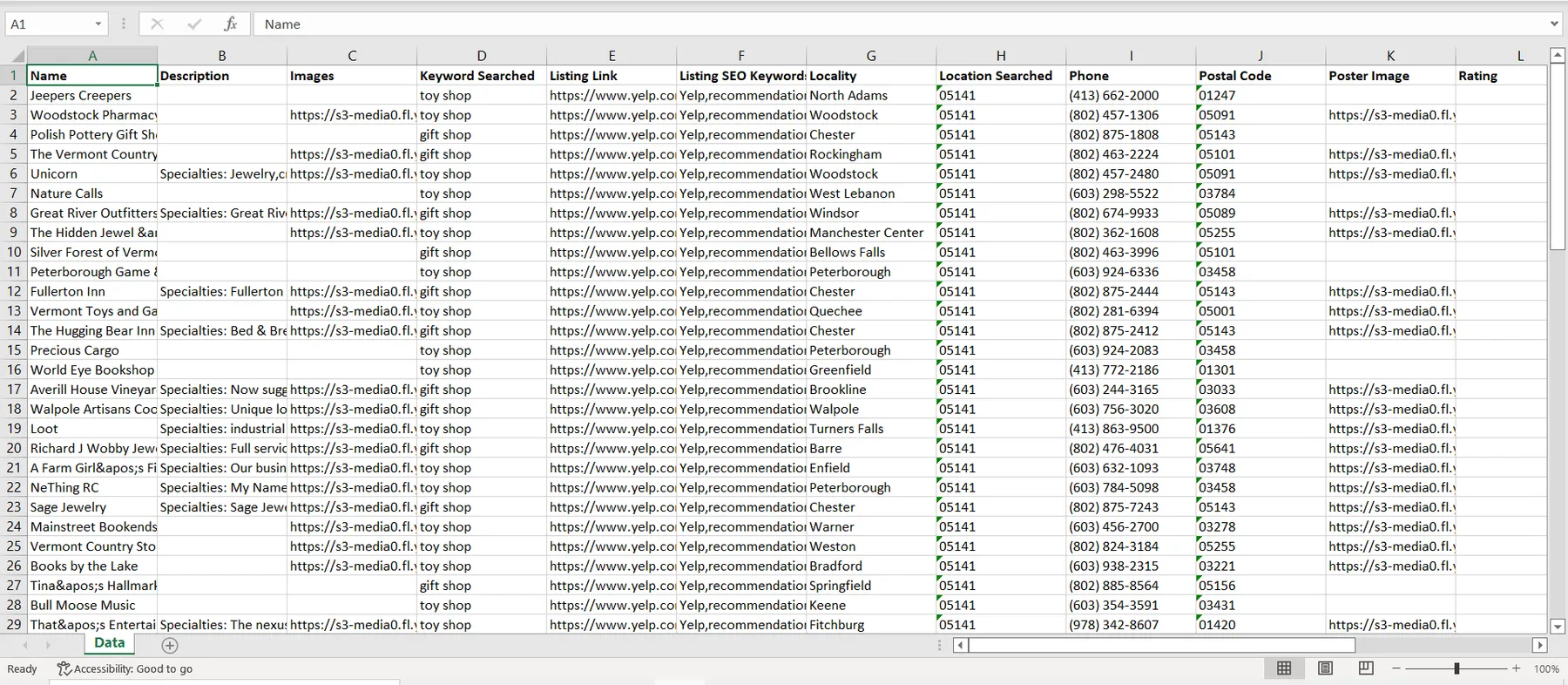Viewport: 1568px width, 685px height.
Task: Click the 'Jeepers Creepers' cell
Action: click(92, 96)
